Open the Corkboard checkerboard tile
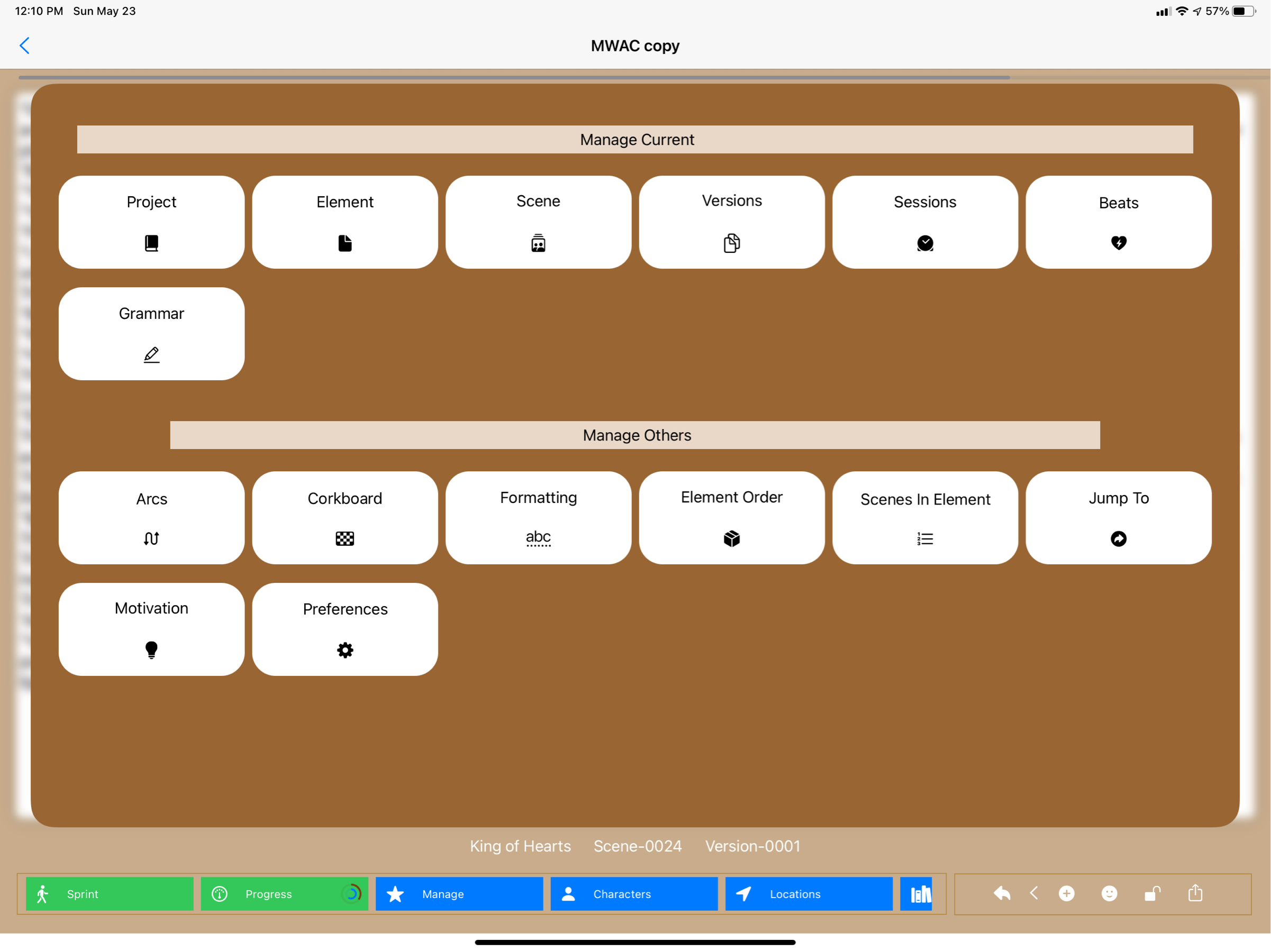1271x952 pixels. click(x=345, y=517)
